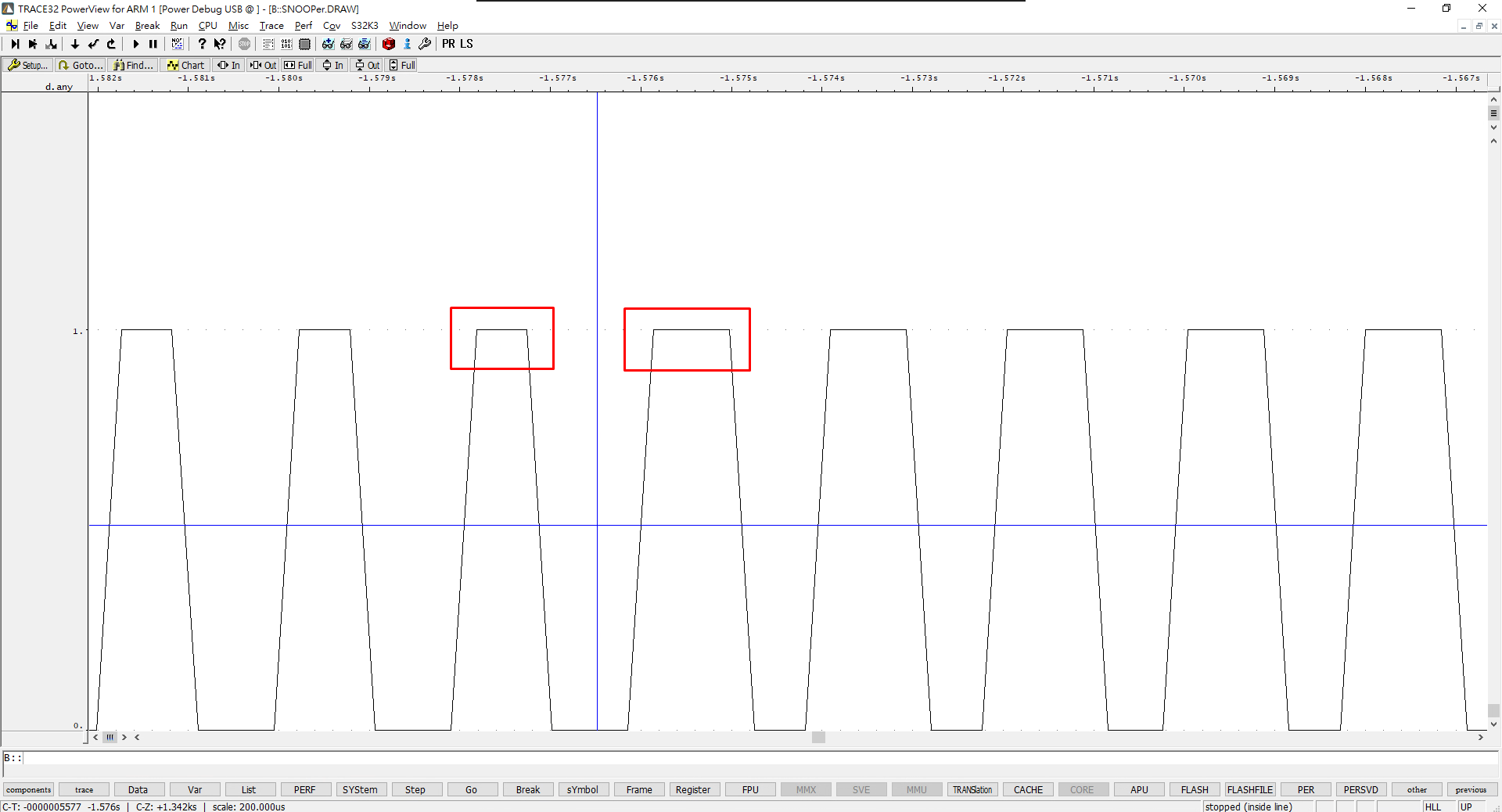Open help with the question mark icon

(x=202, y=44)
